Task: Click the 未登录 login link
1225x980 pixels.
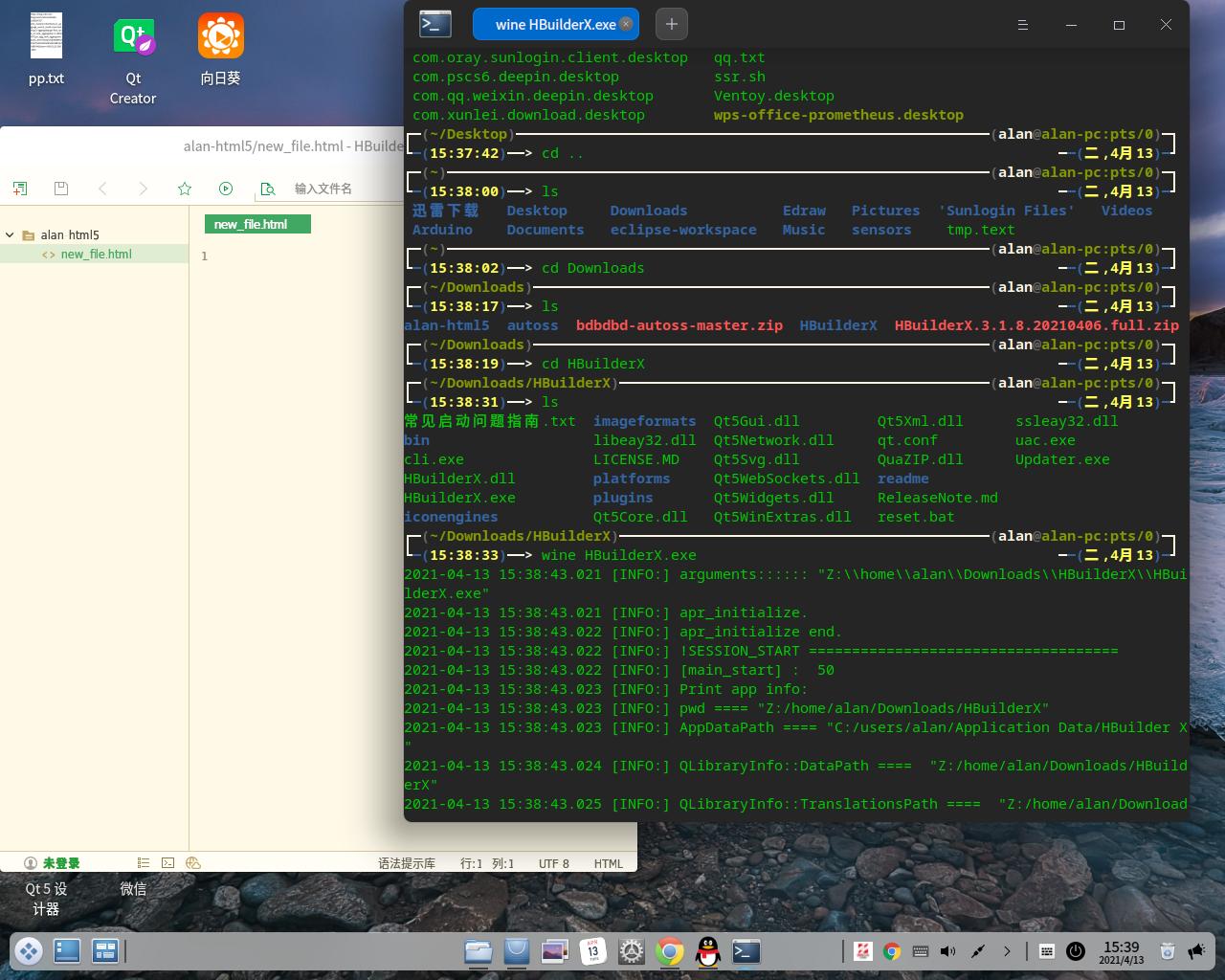Action: (x=60, y=863)
